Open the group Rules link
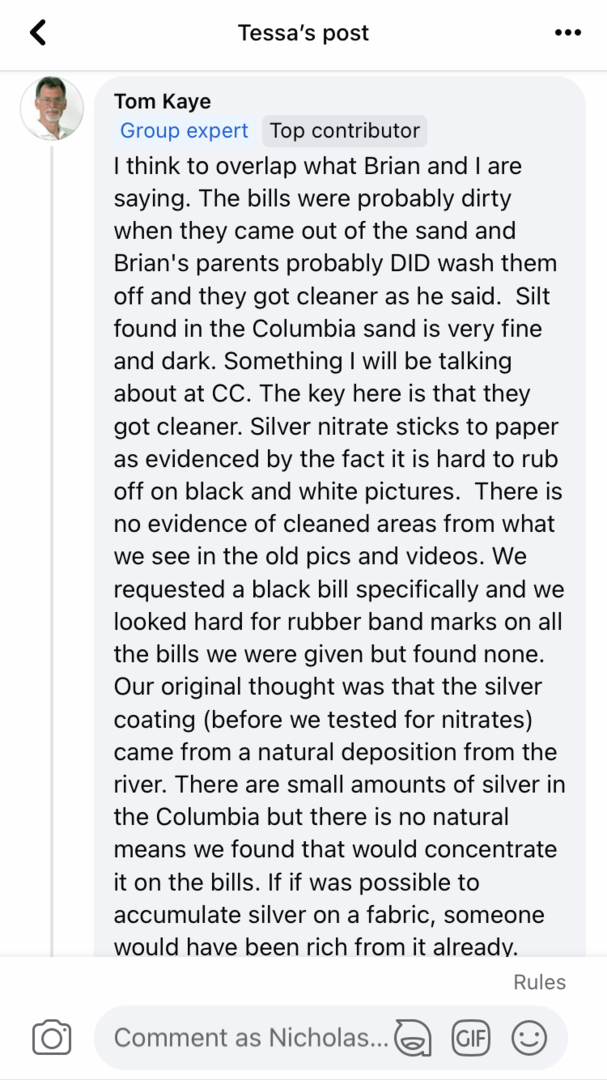 (539, 982)
